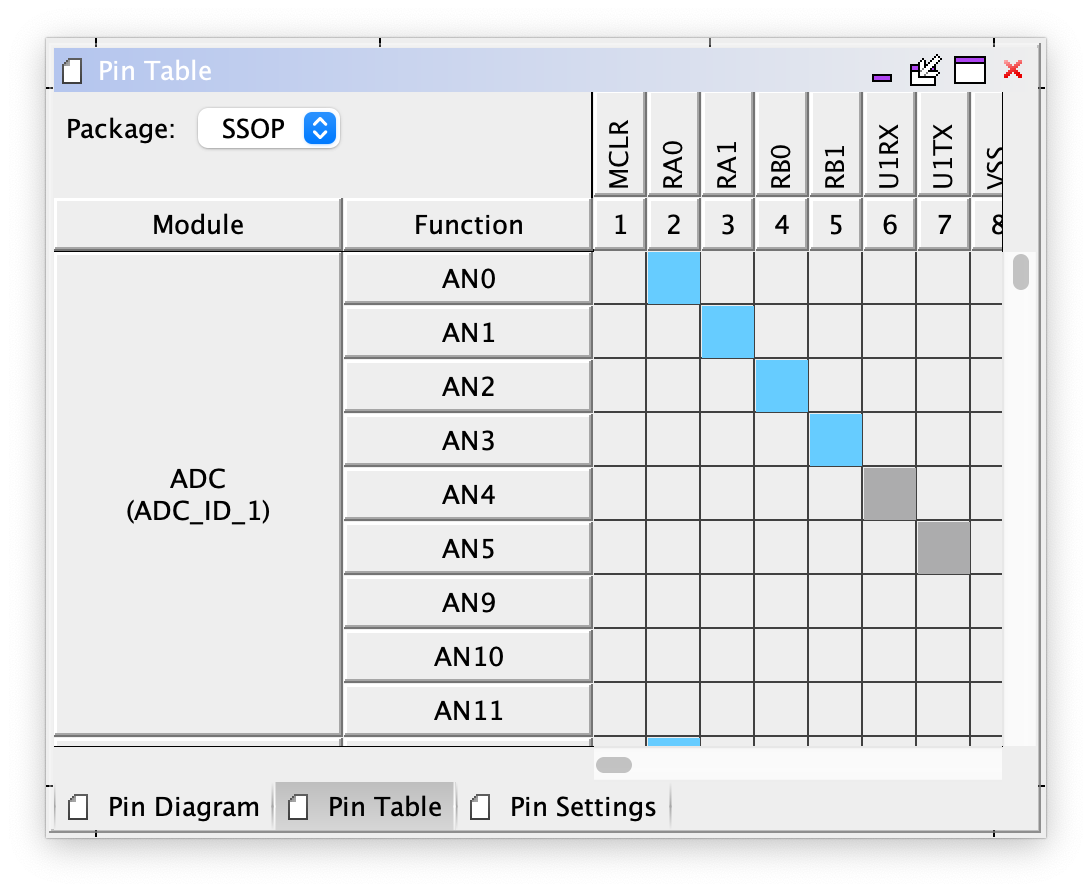1092x892 pixels.
Task: Click the undock Pin Table icon
Action: 926,70
